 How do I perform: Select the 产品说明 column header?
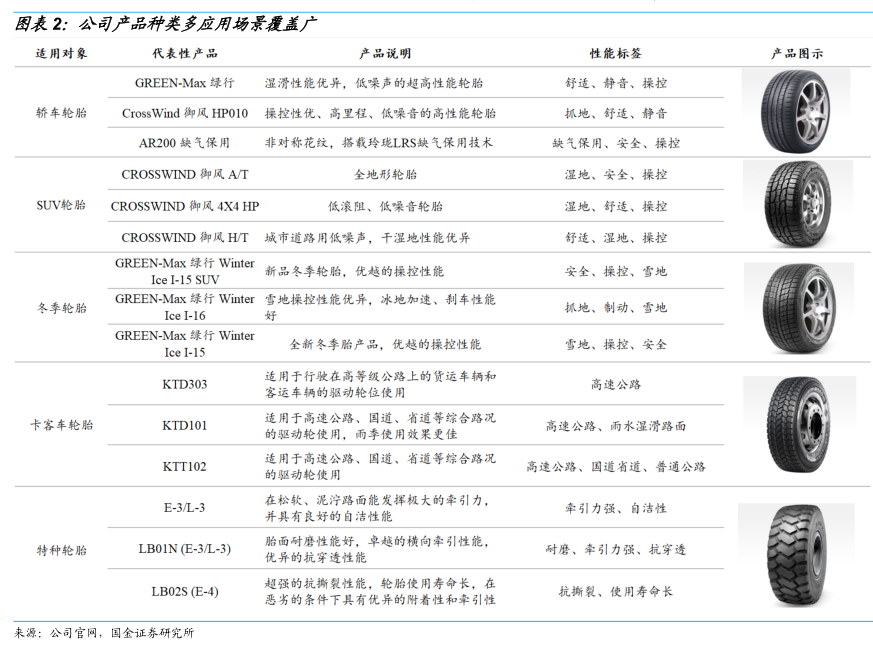click(384, 53)
